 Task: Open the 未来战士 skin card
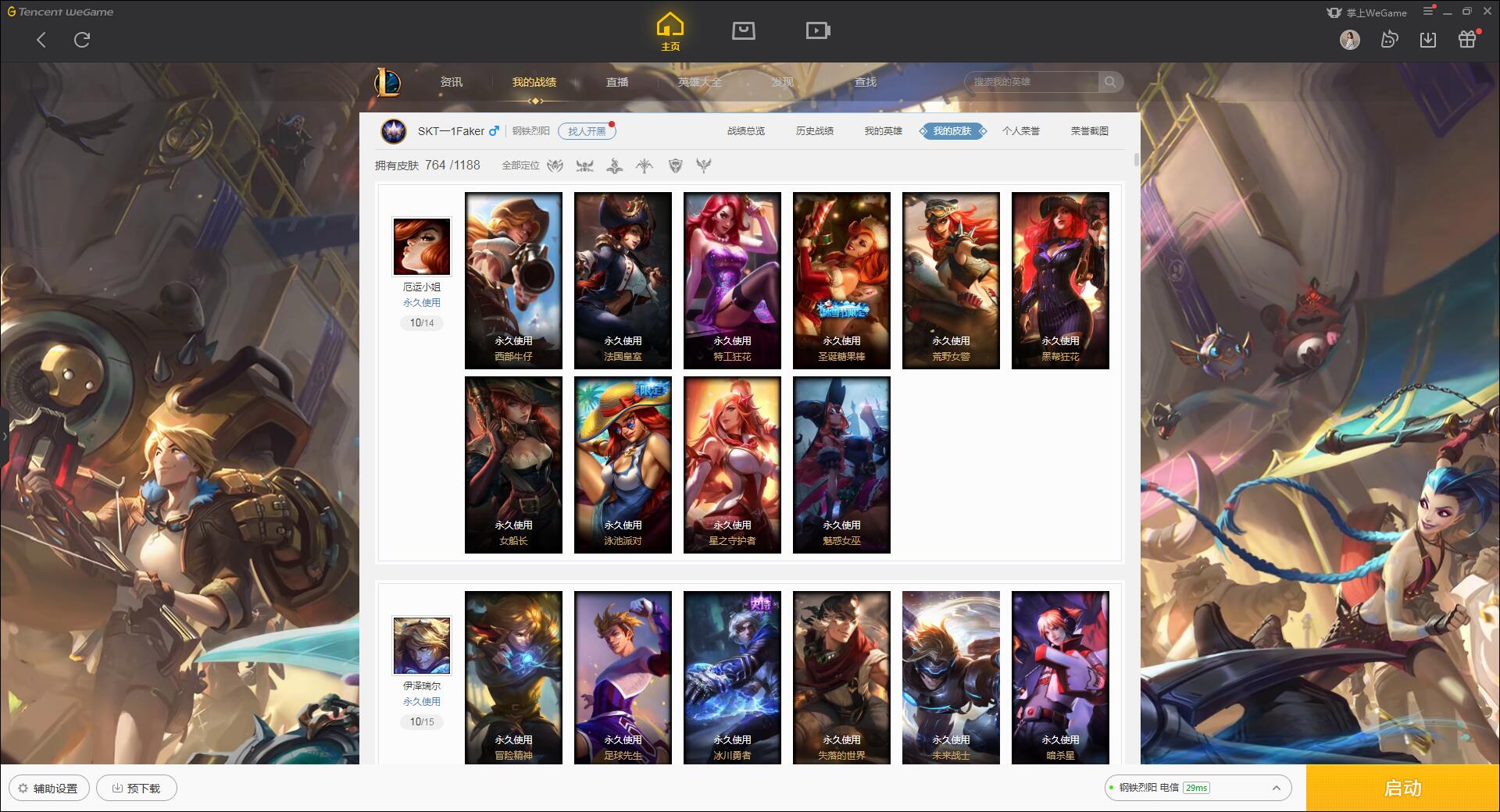pyautogui.click(x=951, y=677)
